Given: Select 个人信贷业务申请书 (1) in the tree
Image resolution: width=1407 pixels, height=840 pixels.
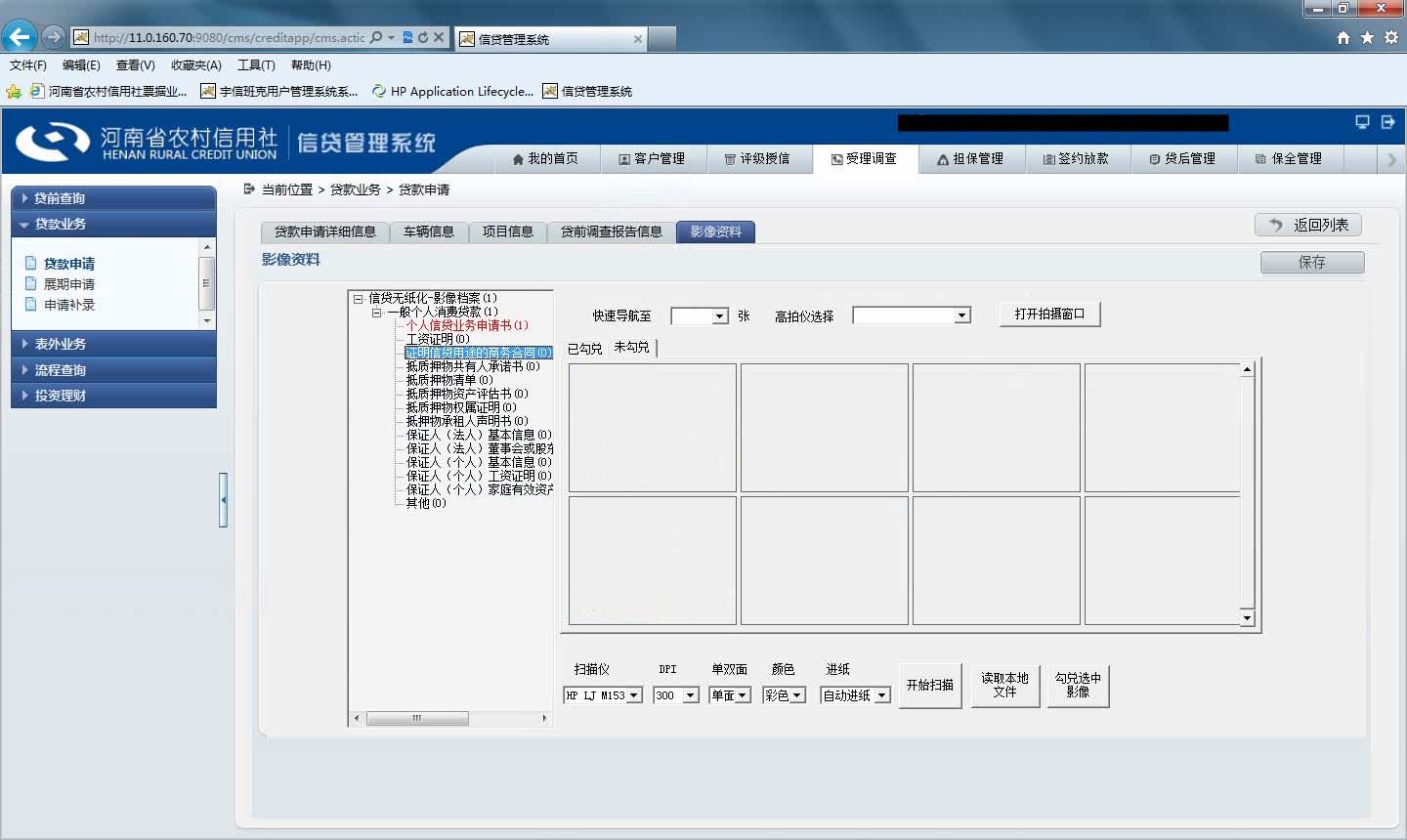Looking at the screenshot, I should 467,325.
